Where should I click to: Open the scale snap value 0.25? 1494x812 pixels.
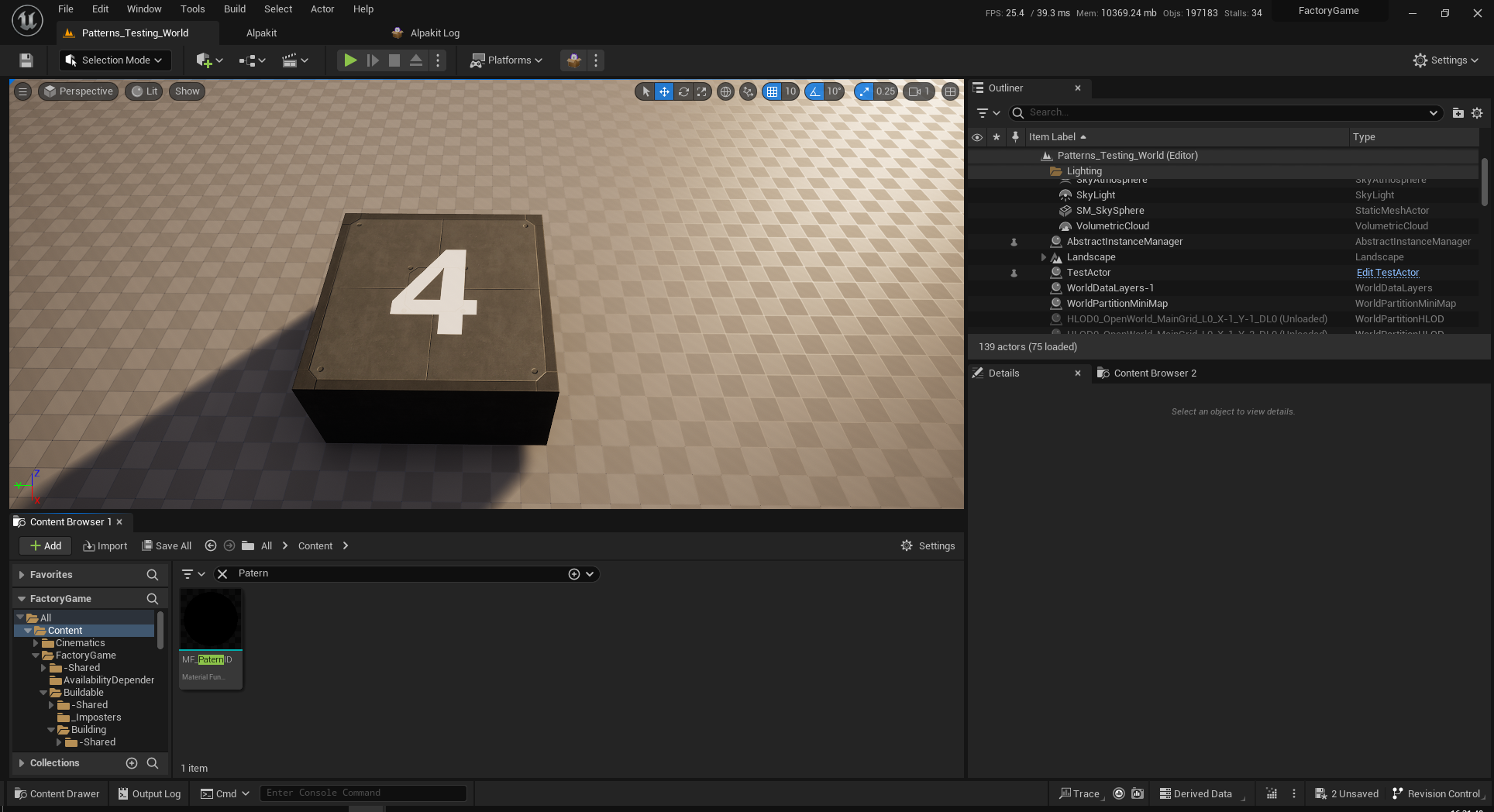pyautogui.click(x=886, y=91)
